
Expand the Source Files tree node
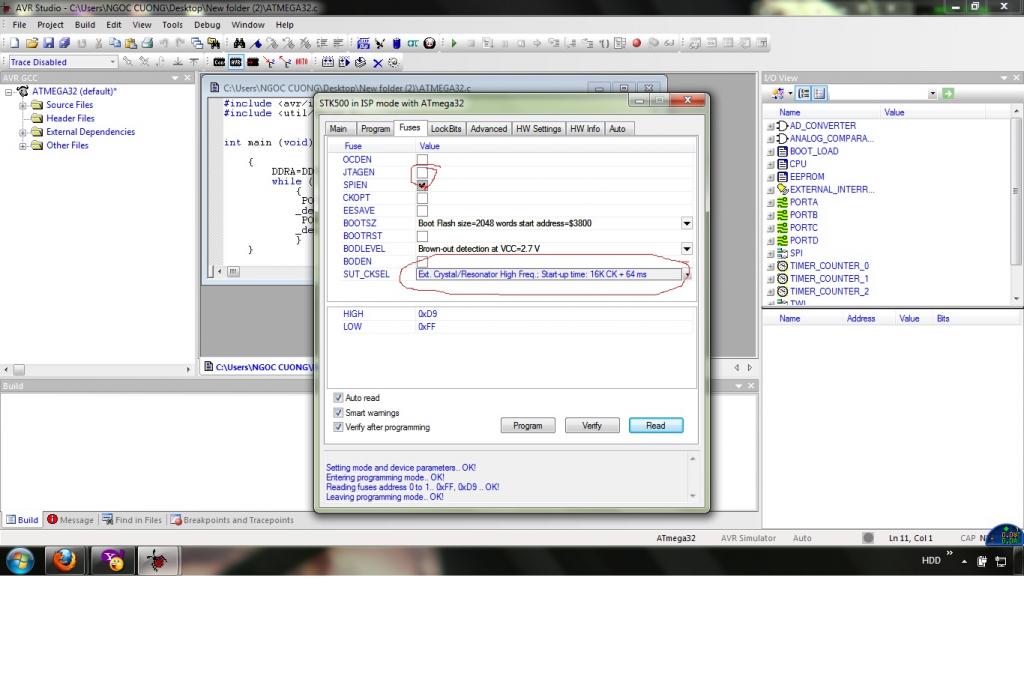pyautogui.click(x=23, y=105)
